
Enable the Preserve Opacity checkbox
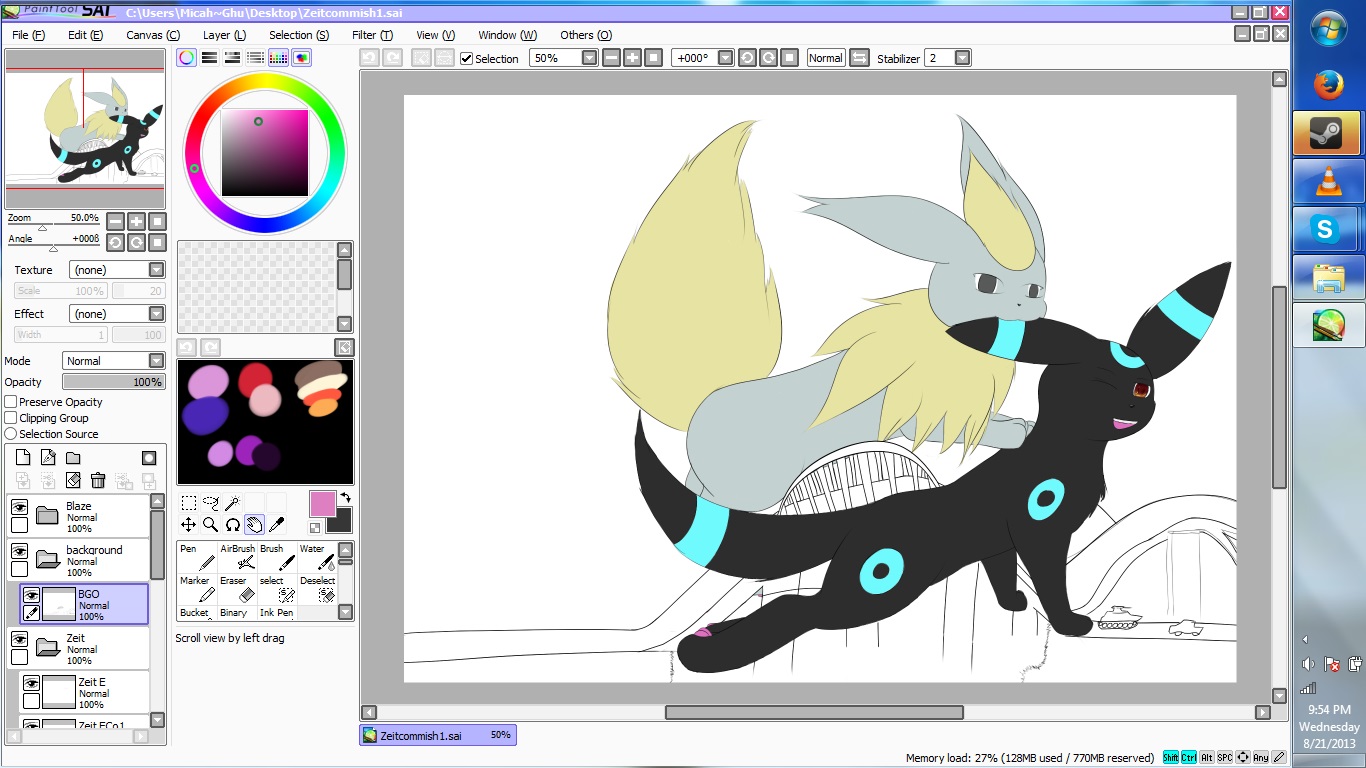pos(11,402)
